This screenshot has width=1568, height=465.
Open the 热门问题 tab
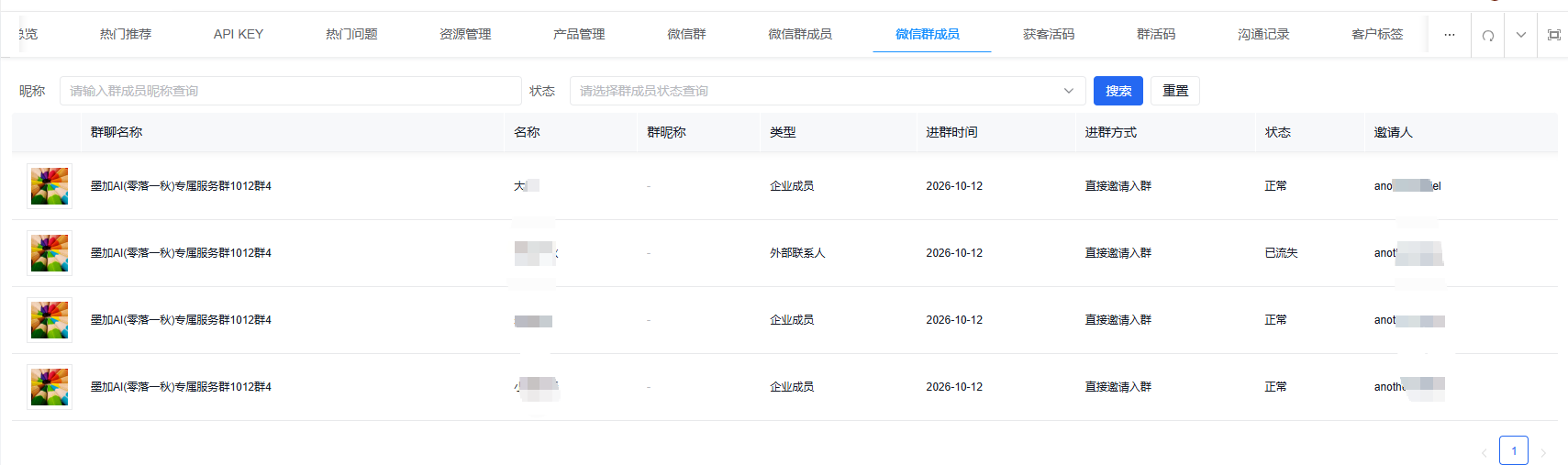pos(351,34)
